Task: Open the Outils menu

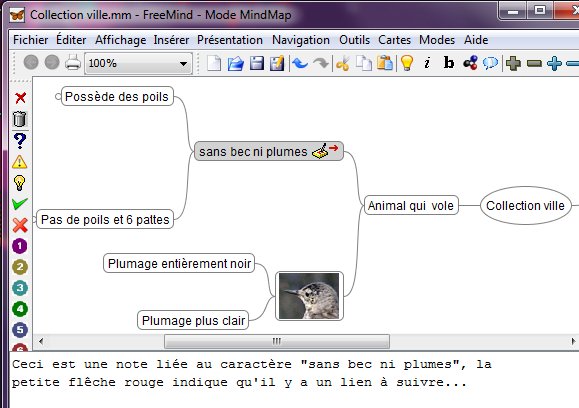Action: [x=354, y=40]
